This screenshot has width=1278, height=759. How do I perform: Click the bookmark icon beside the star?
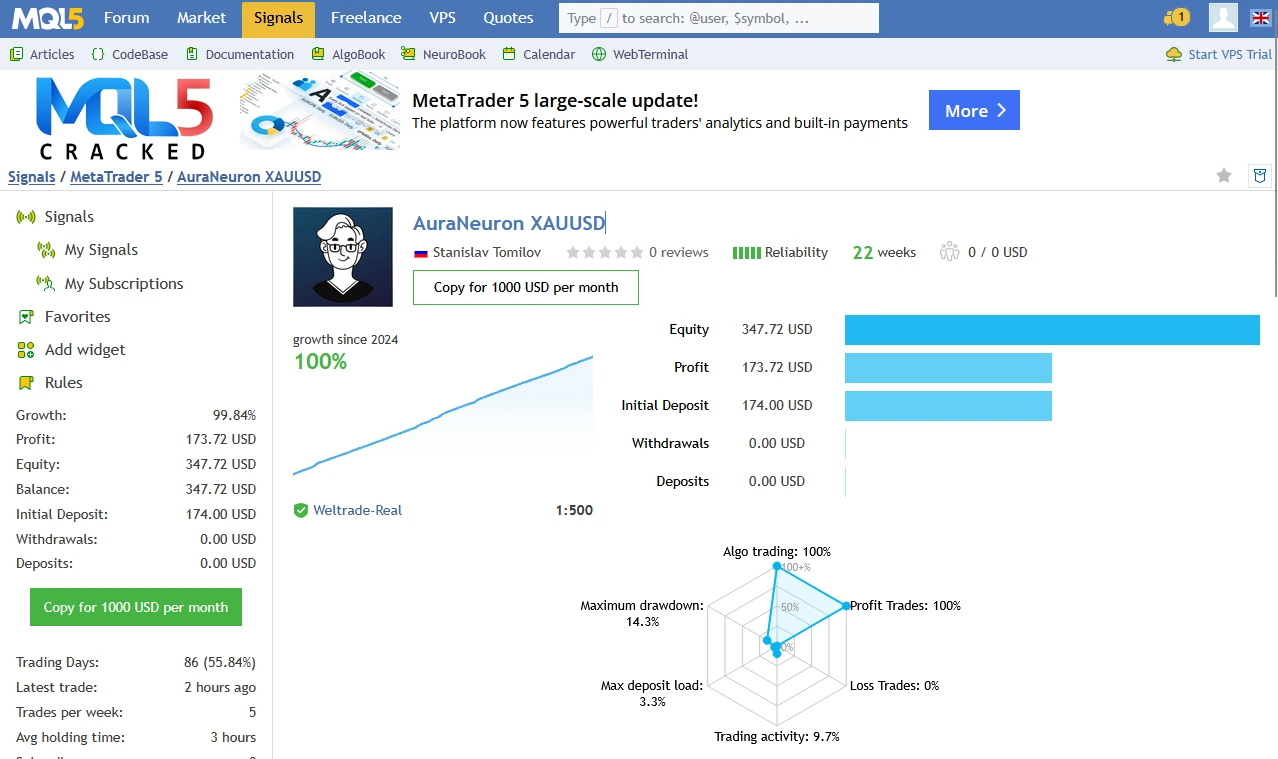pyautogui.click(x=1260, y=176)
